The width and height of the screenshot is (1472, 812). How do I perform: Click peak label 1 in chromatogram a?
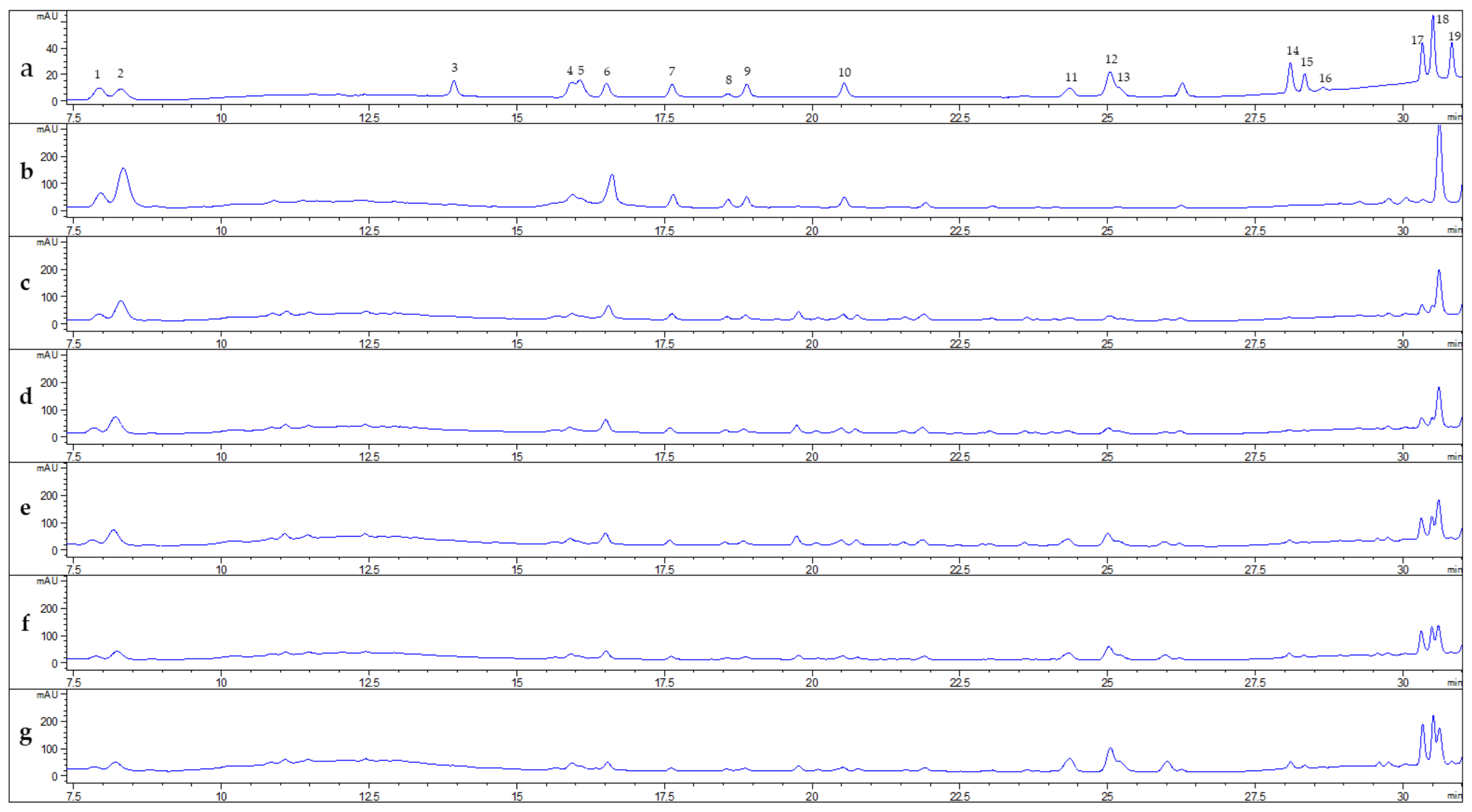(x=97, y=74)
